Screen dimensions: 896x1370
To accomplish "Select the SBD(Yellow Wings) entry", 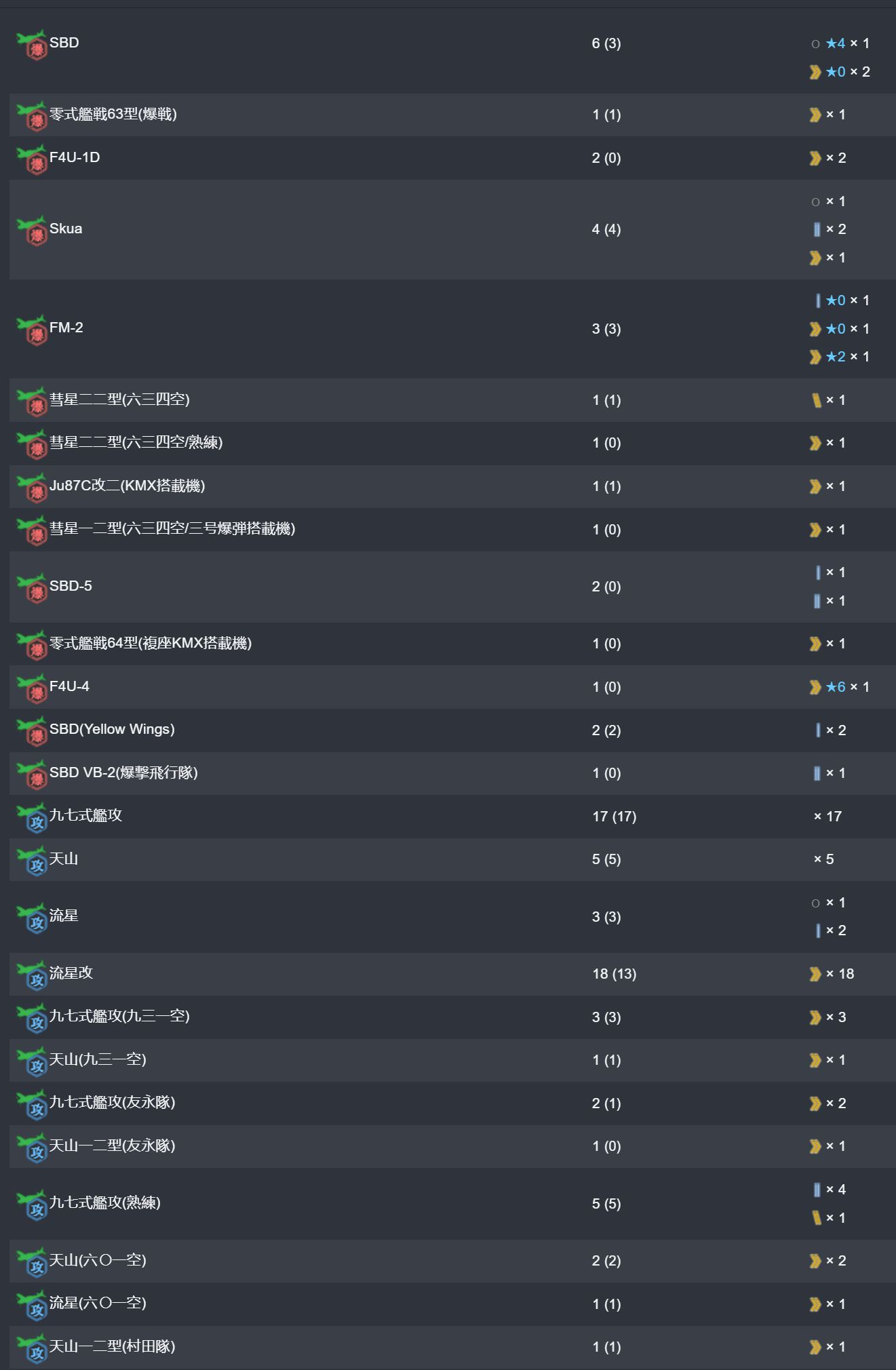I will (x=112, y=729).
